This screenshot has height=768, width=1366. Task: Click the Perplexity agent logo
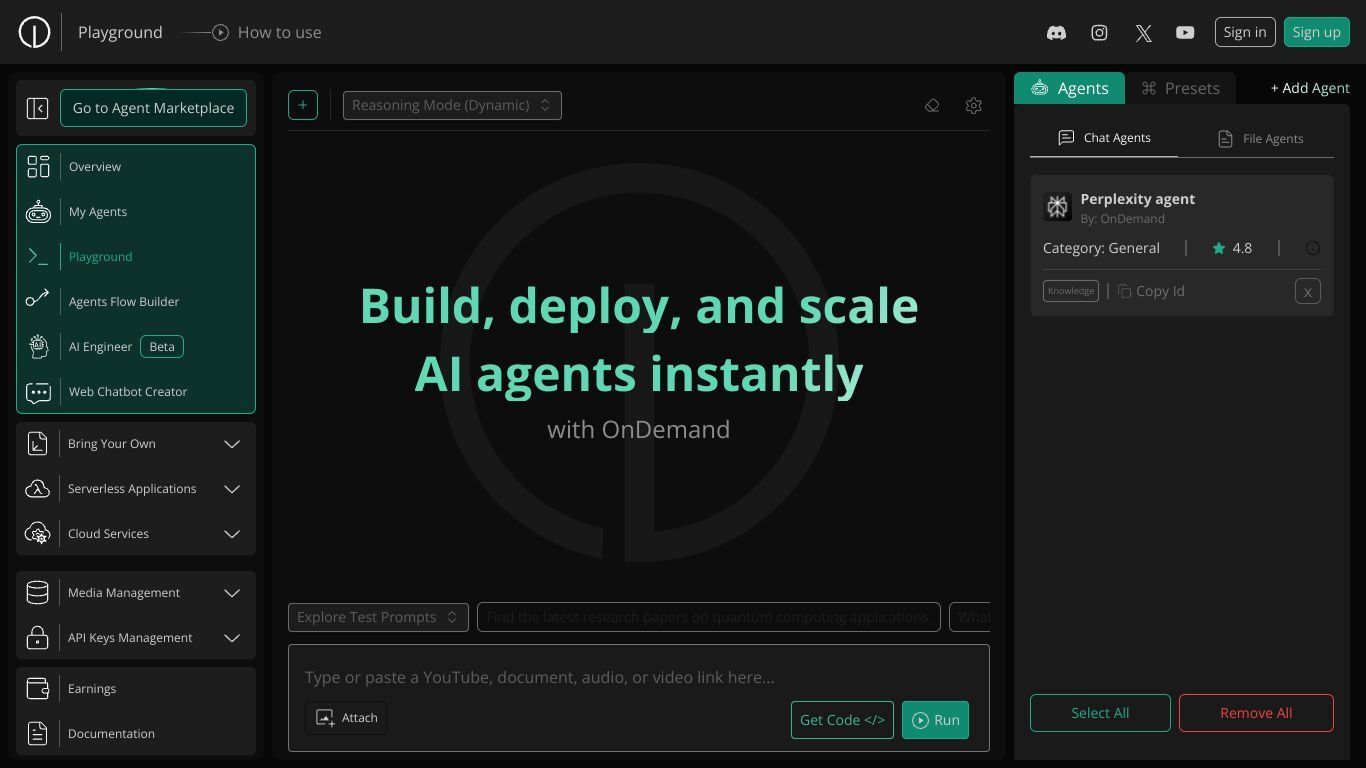tap(1057, 207)
